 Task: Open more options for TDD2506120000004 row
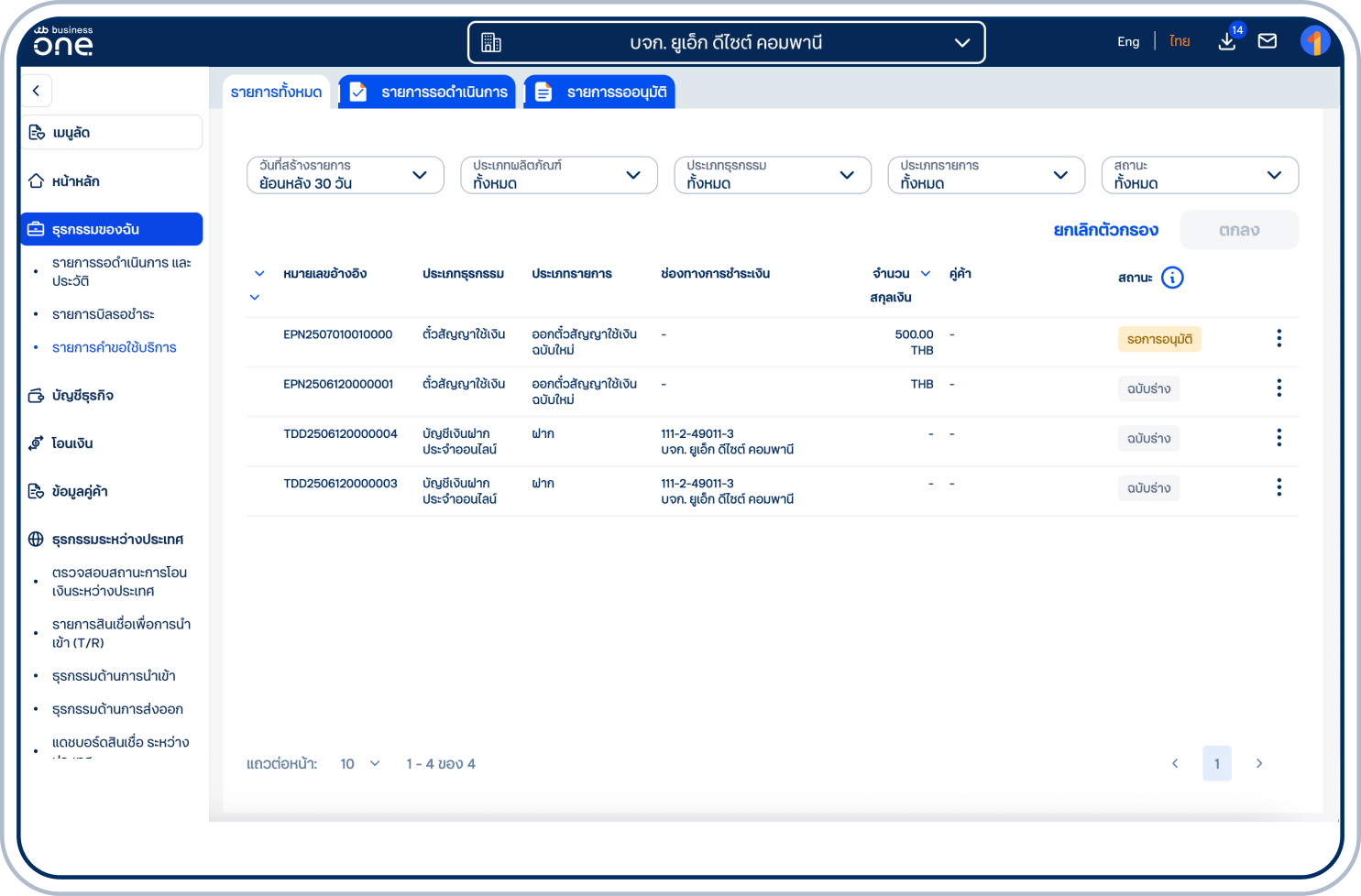pyautogui.click(x=1279, y=437)
